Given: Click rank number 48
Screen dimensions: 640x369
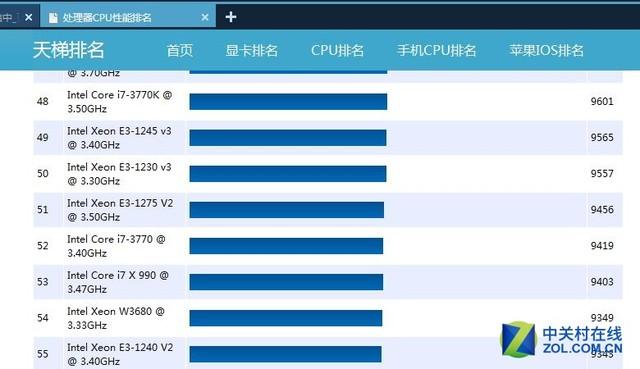Looking at the screenshot, I should 43,101.
